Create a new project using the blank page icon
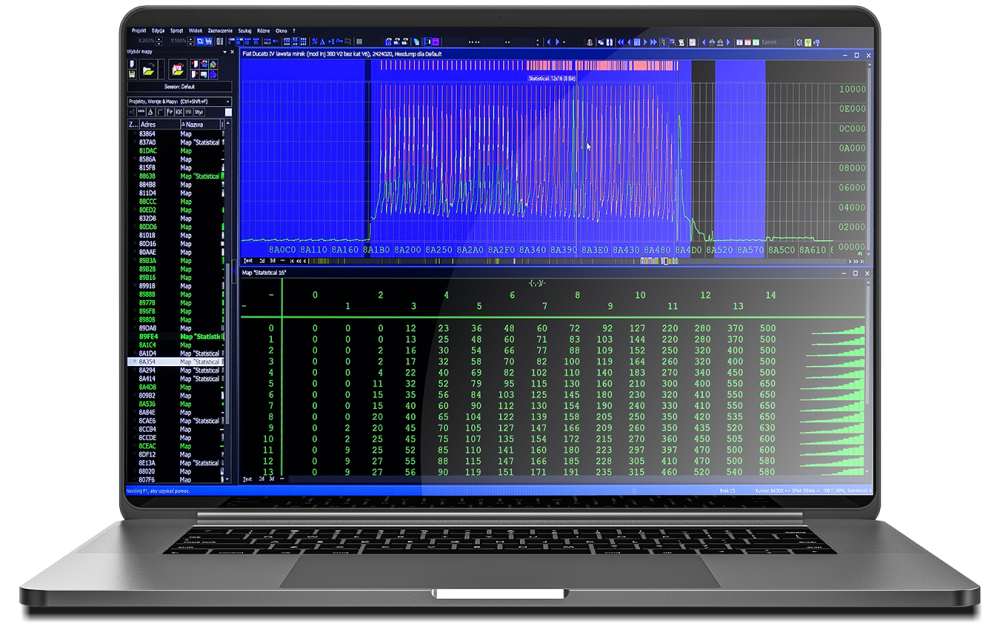The width and height of the screenshot is (1000, 629). [132, 63]
